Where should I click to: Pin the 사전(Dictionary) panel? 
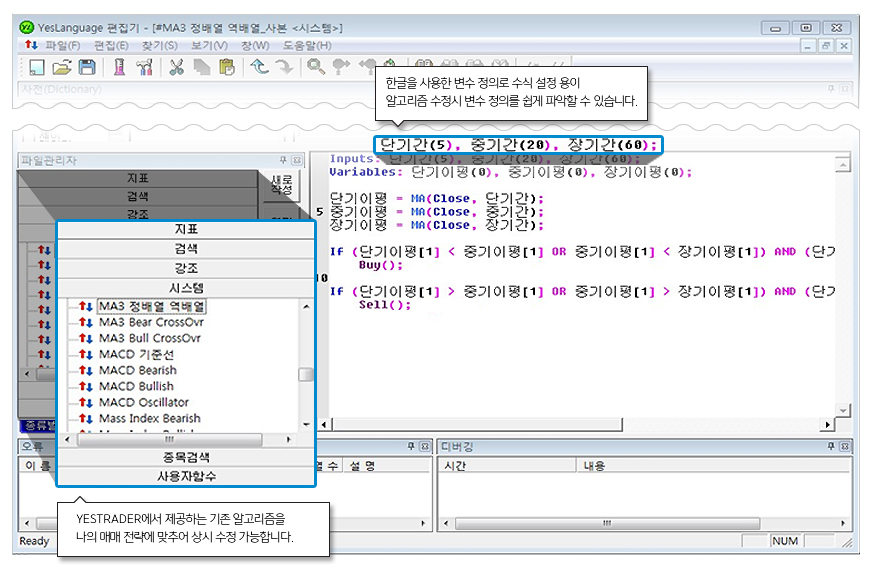832,89
